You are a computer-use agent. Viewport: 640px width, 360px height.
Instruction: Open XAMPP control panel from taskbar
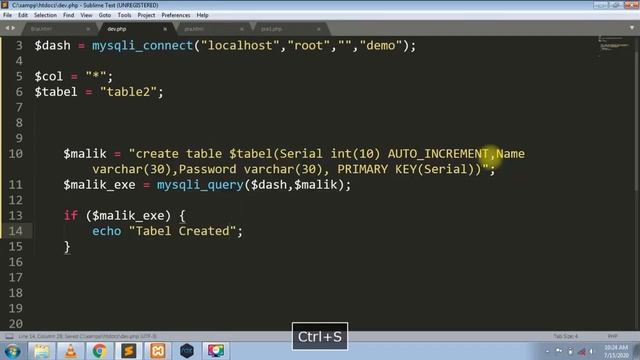(x=158, y=351)
